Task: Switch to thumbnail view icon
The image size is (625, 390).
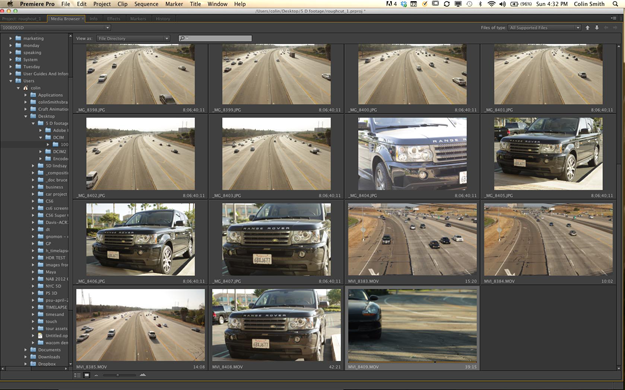Action: [86, 375]
